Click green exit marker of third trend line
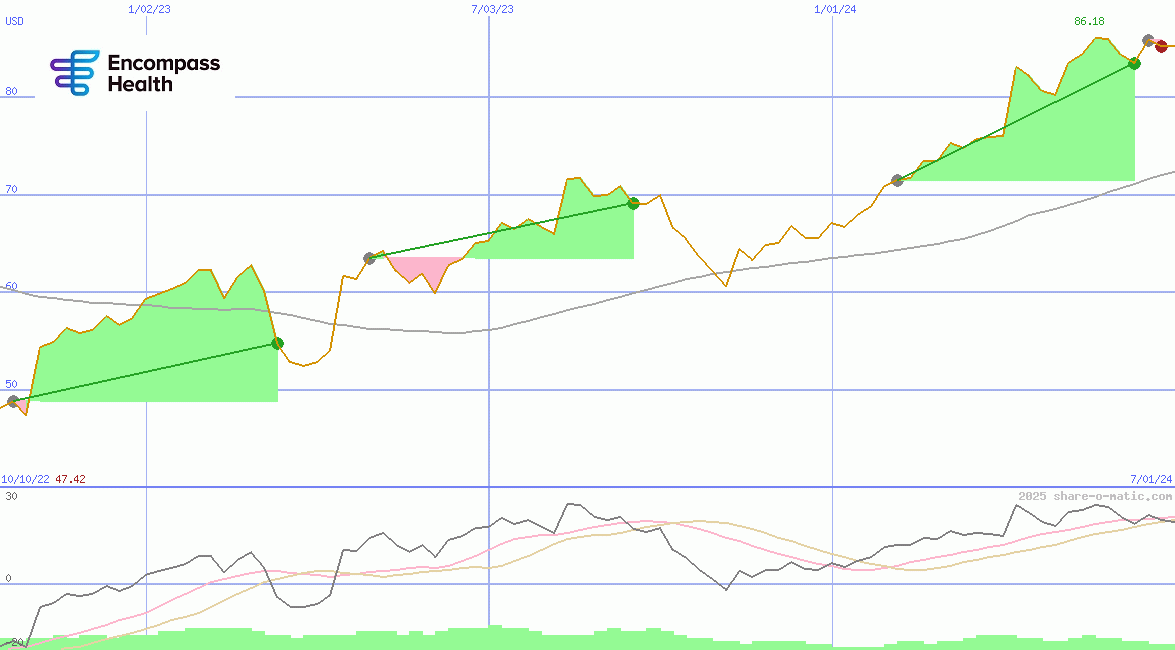This screenshot has height=650, width=1175. [1134, 63]
